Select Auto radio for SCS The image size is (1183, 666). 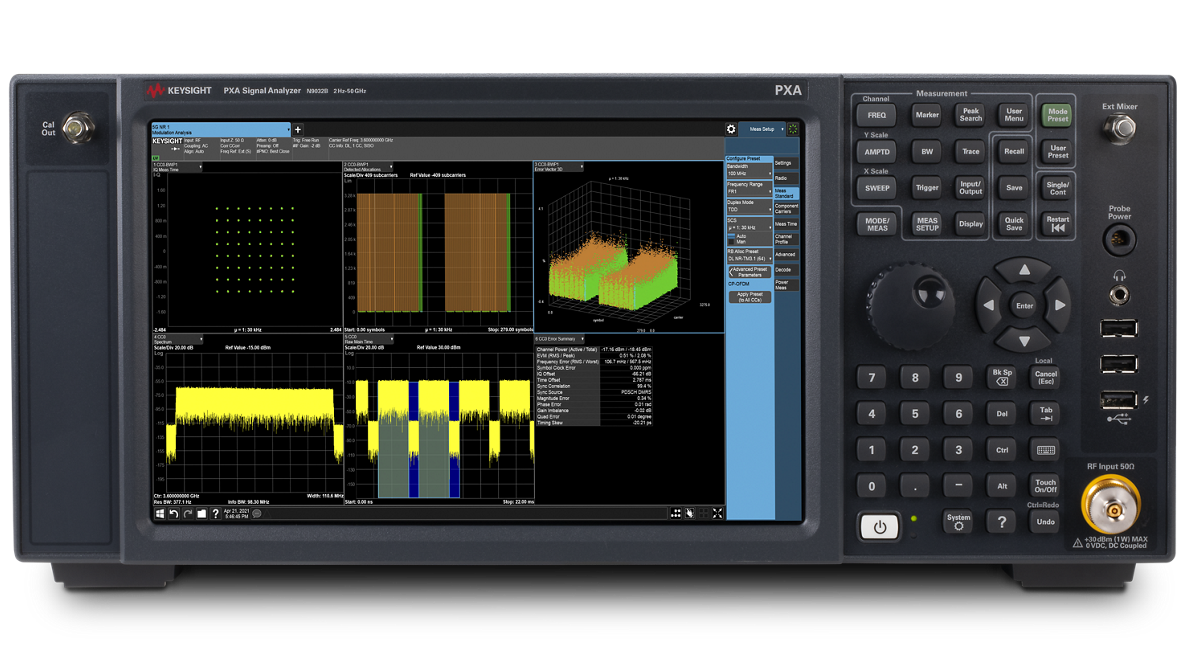pos(731,236)
